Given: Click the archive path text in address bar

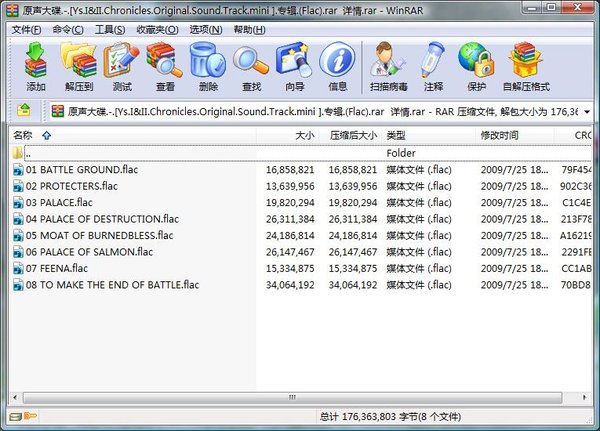Looking at the screenshot, I should click(322, 112).
